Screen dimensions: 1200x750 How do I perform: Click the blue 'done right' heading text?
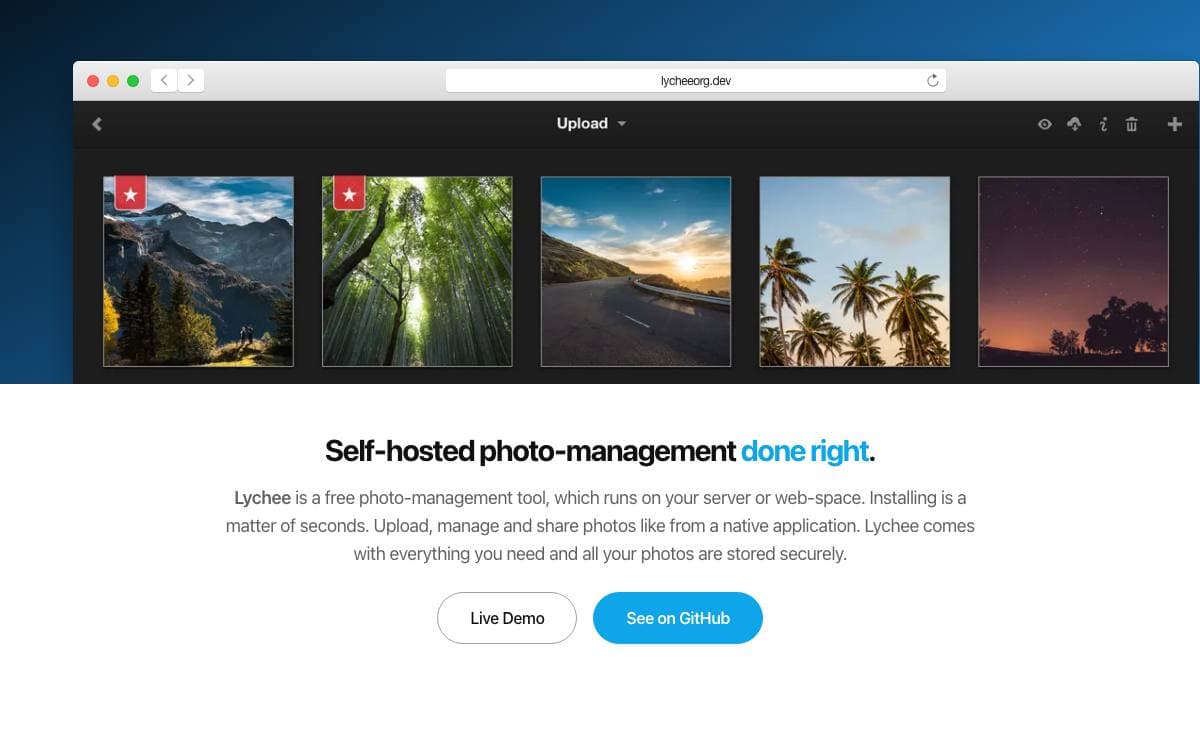pyautogui.click(x=805, y=451)
